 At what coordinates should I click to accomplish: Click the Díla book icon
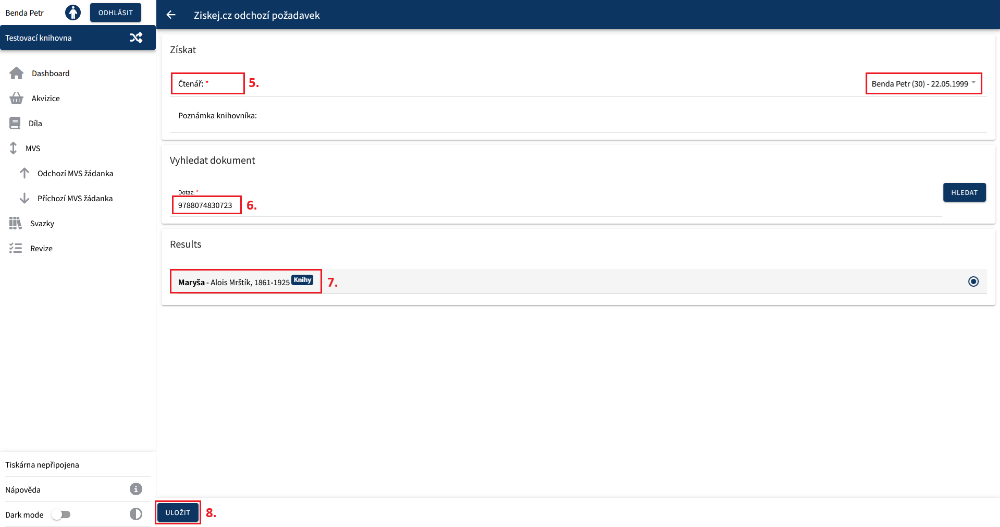coord(15,123)
